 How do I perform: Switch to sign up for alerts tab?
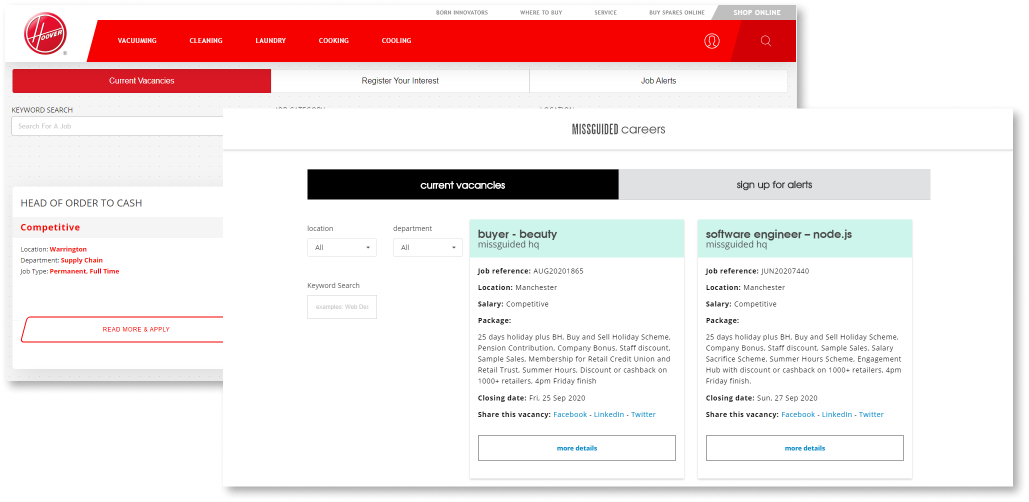coord(774,185)
